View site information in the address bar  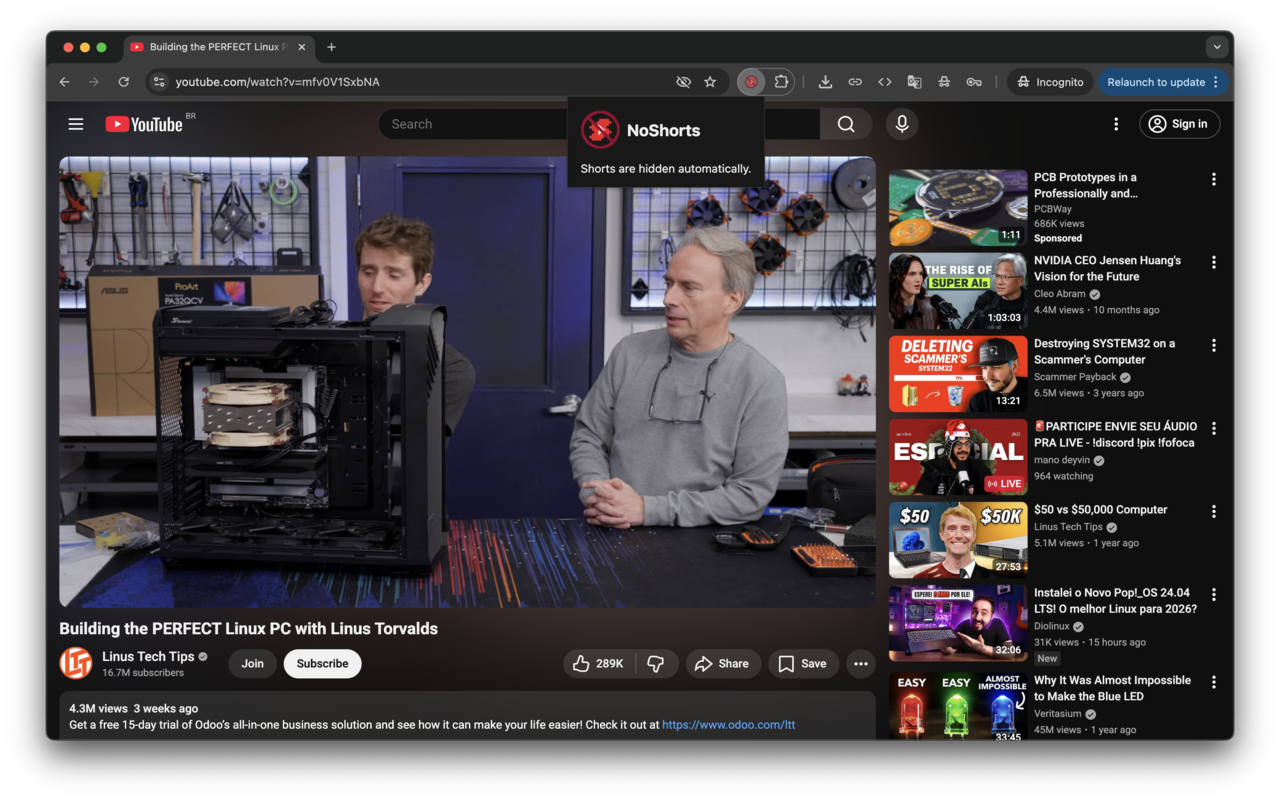(159, 82)
